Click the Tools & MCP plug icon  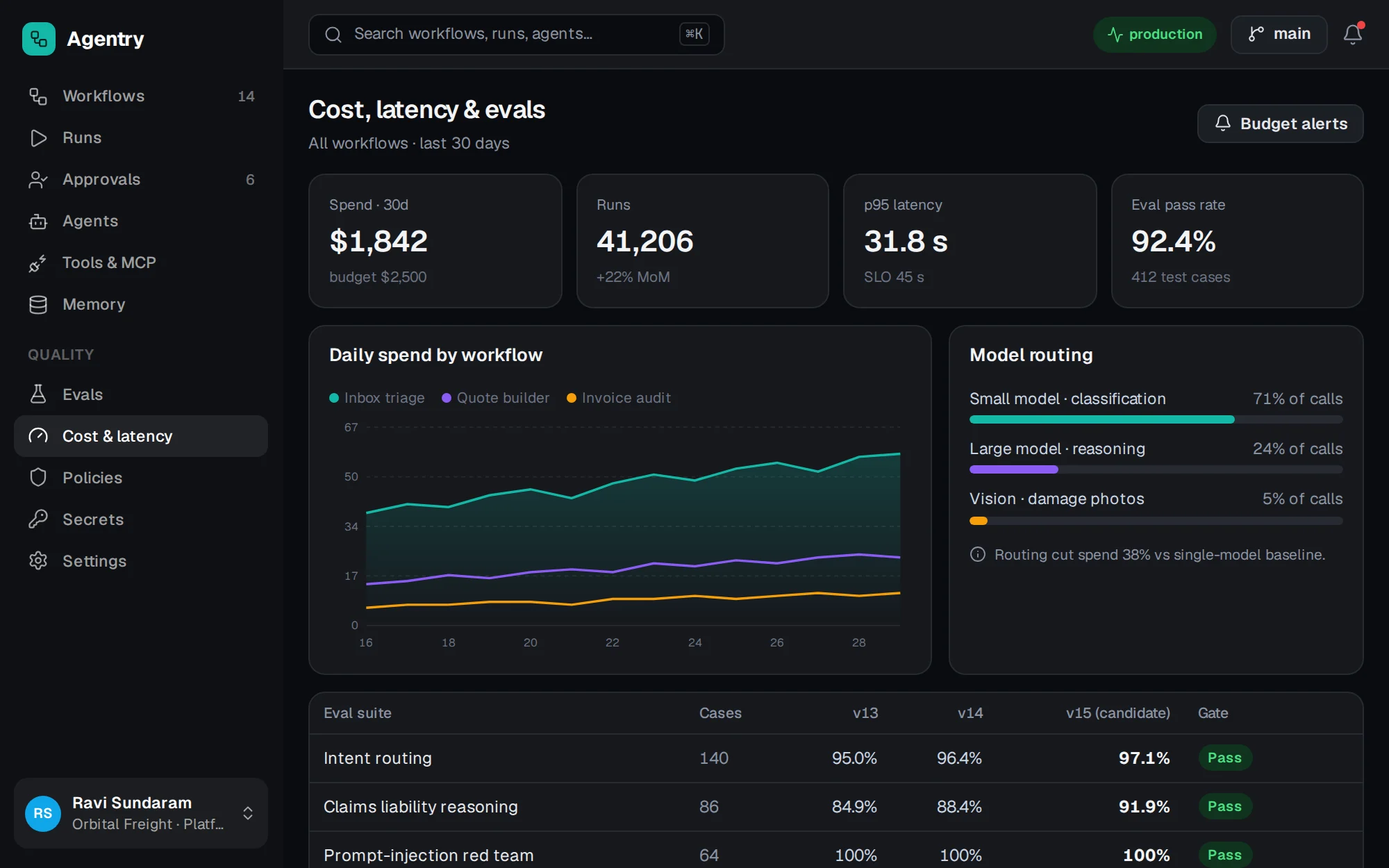coord(38,262)
